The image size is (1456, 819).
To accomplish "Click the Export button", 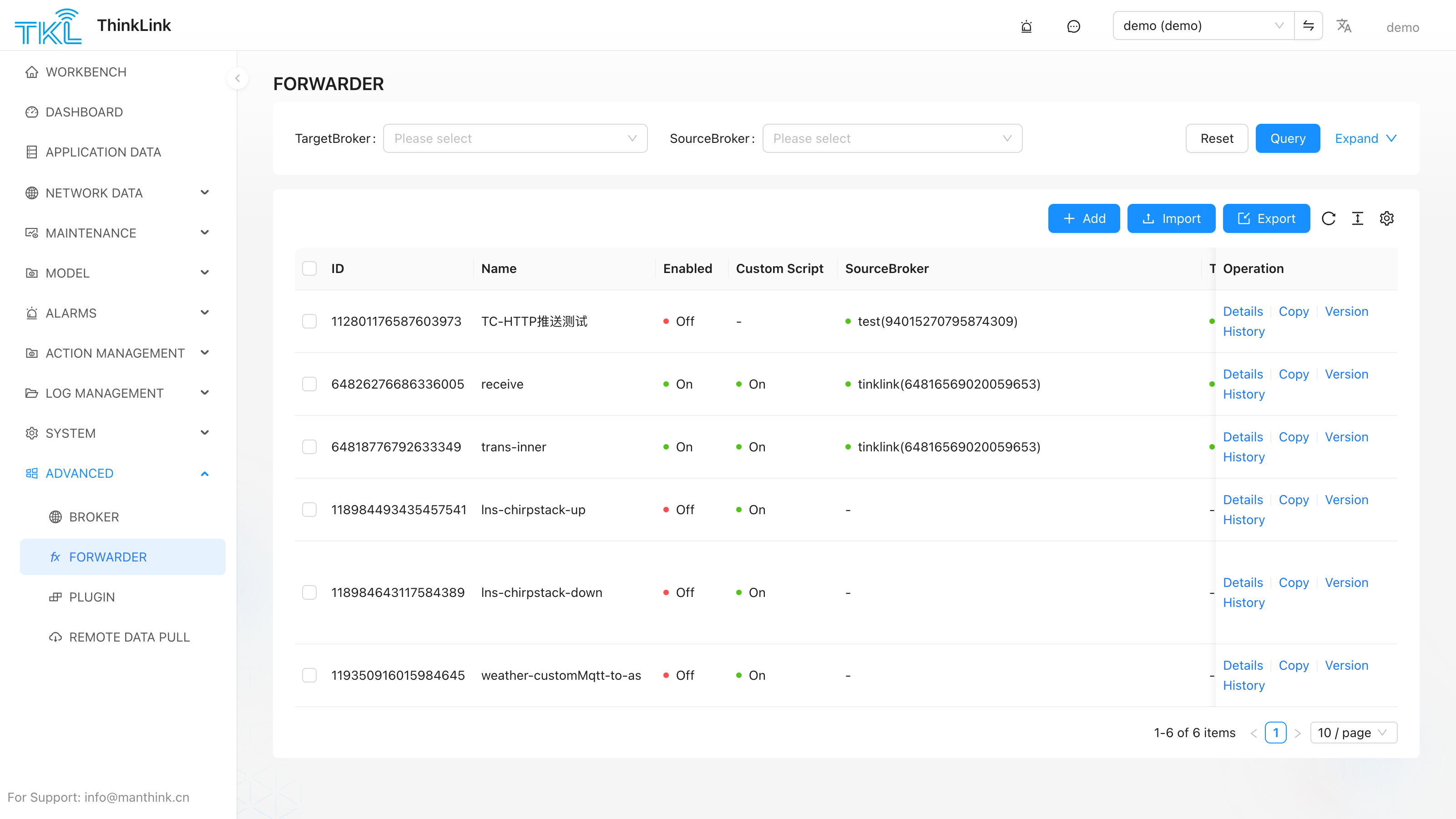I will tap(1266, 219).
